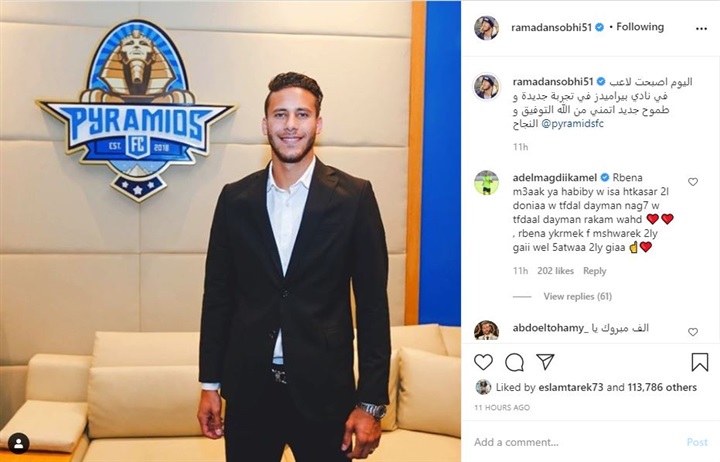Reply to adelmagdiikamel's comment
This screenshot has height=462, width=720.
[x=595, y=271]
